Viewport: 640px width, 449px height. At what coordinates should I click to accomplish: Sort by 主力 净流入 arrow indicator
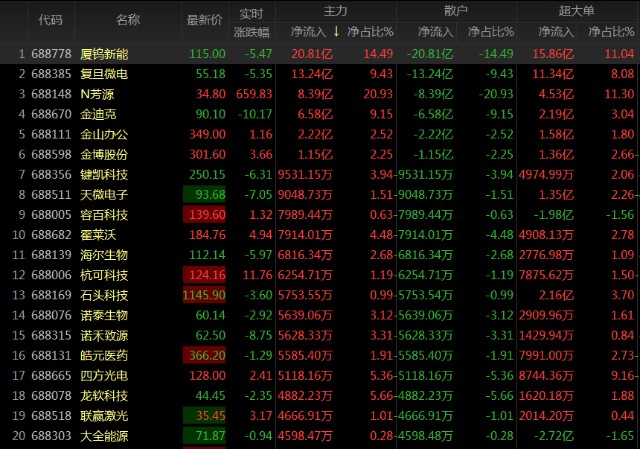point(336,31)
